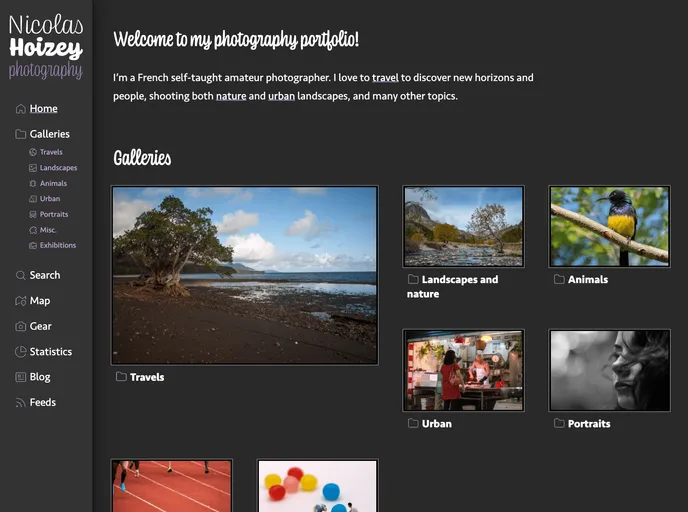Click the Map icon in sidebar
Screen dimensions: 688x512
(x=20, y=301)
